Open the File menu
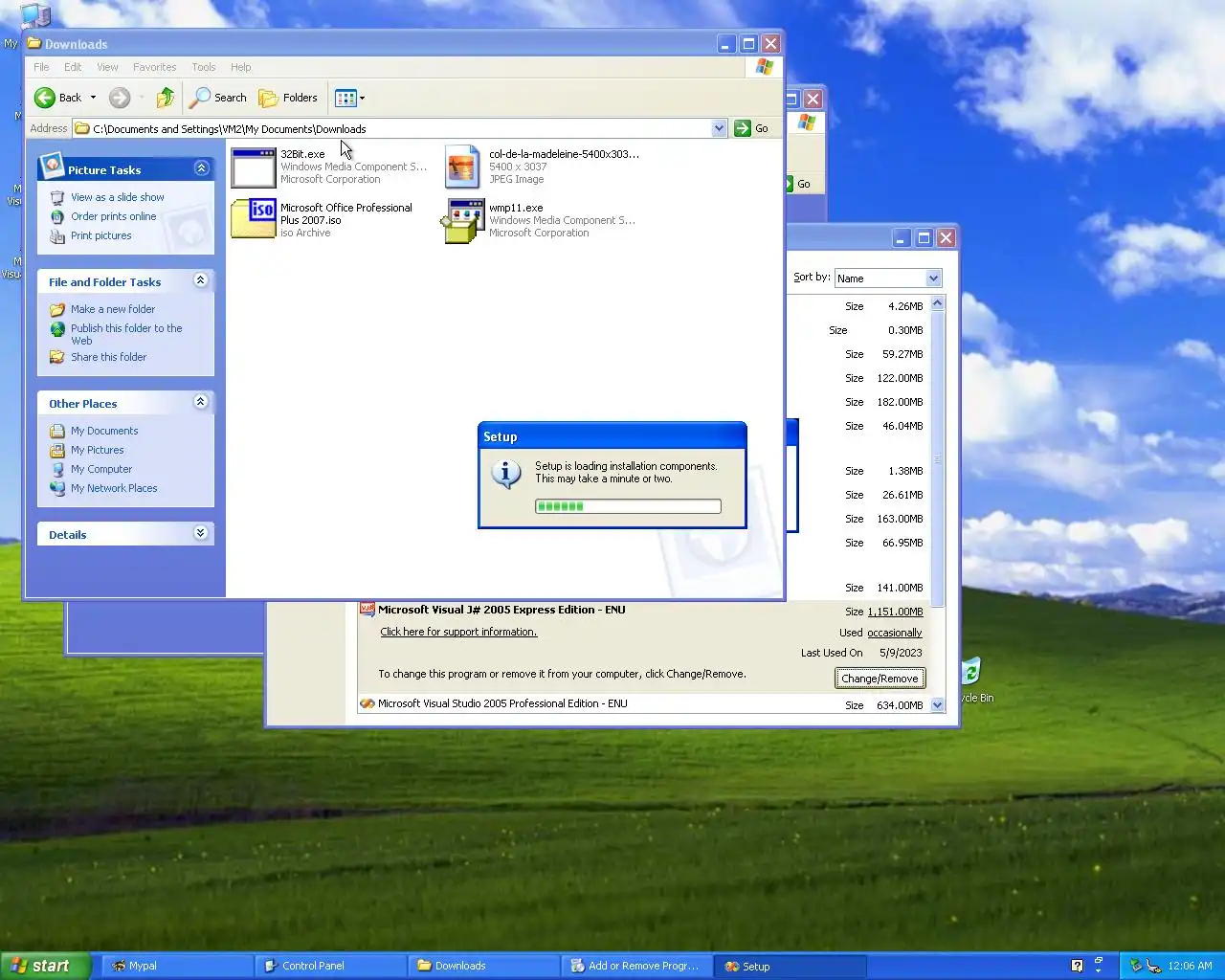Viewport: 1225px width, 980px height. [41, 67]
